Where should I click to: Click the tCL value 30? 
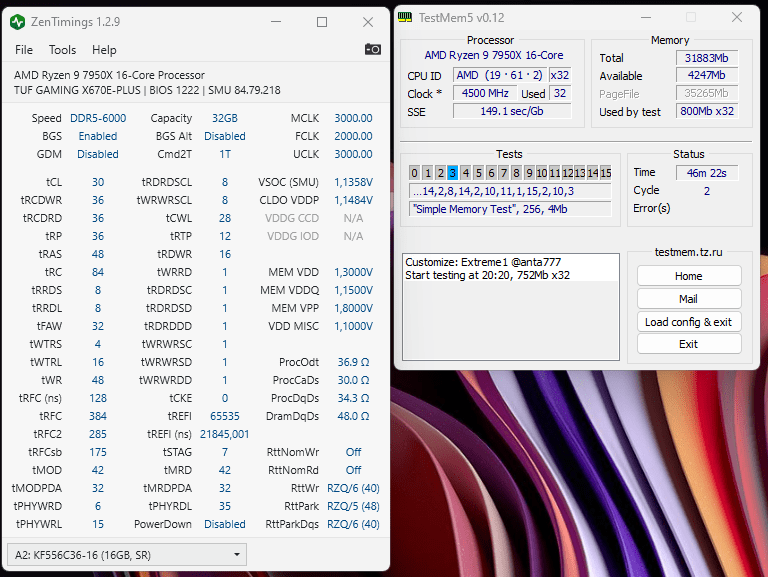(x=98, y=182)
